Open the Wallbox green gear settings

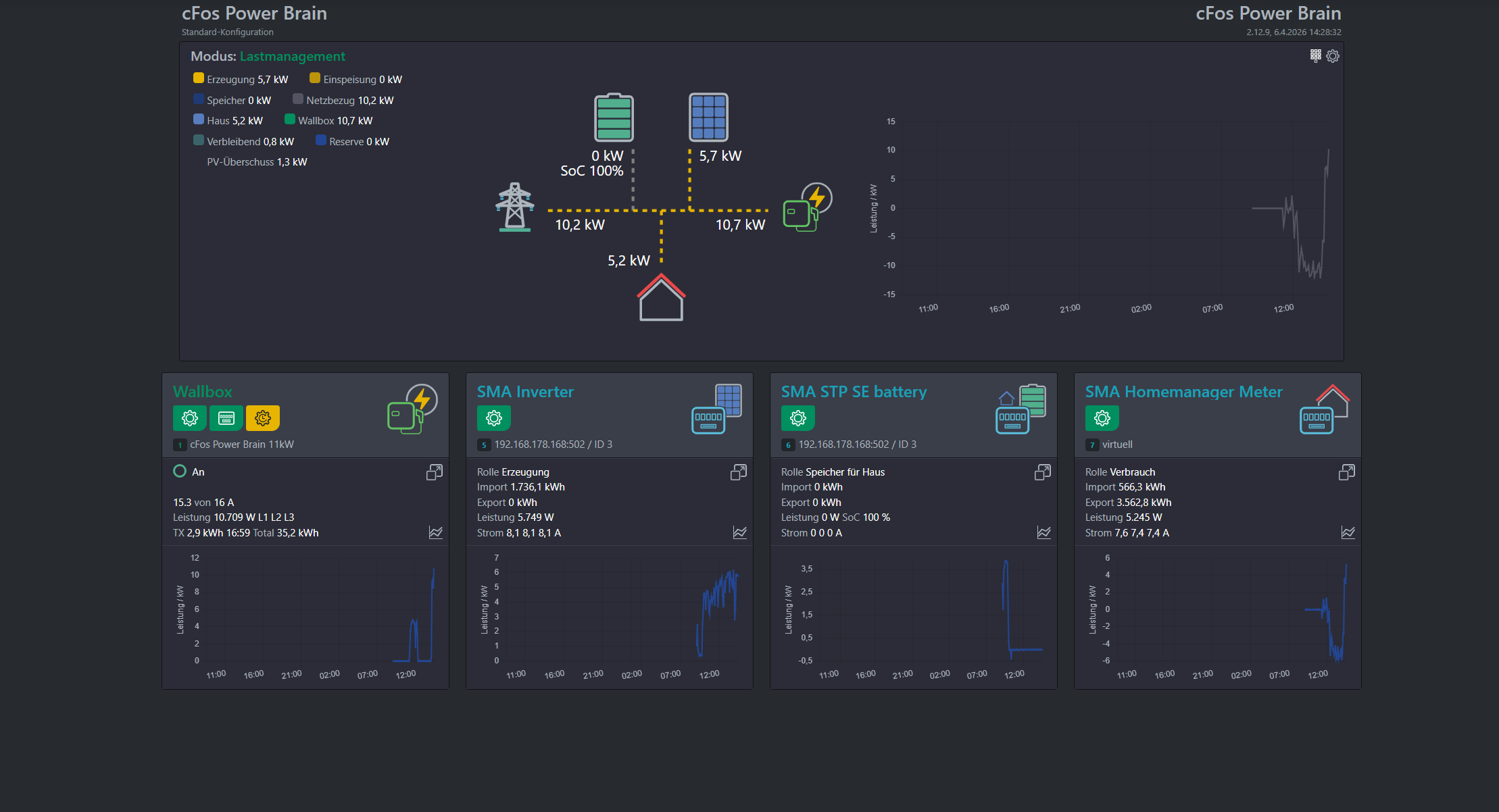pyautogui.click(x=190, y=418)
